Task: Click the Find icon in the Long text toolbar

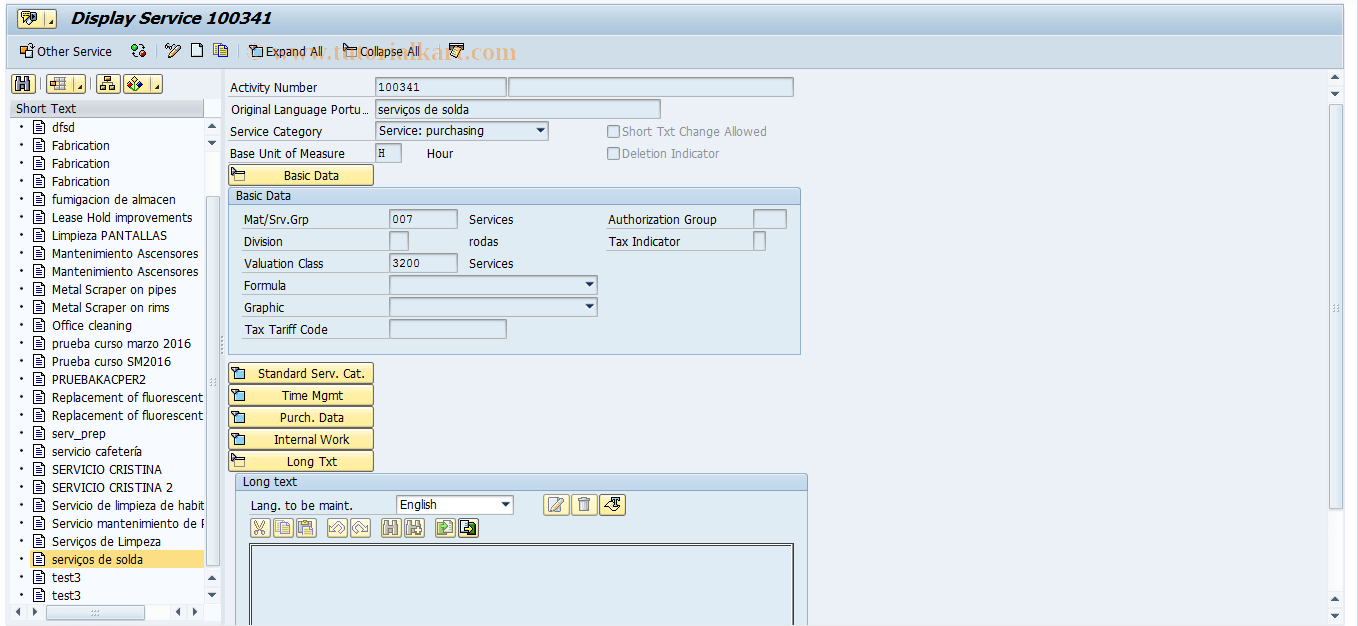Action: pos(389,528)
